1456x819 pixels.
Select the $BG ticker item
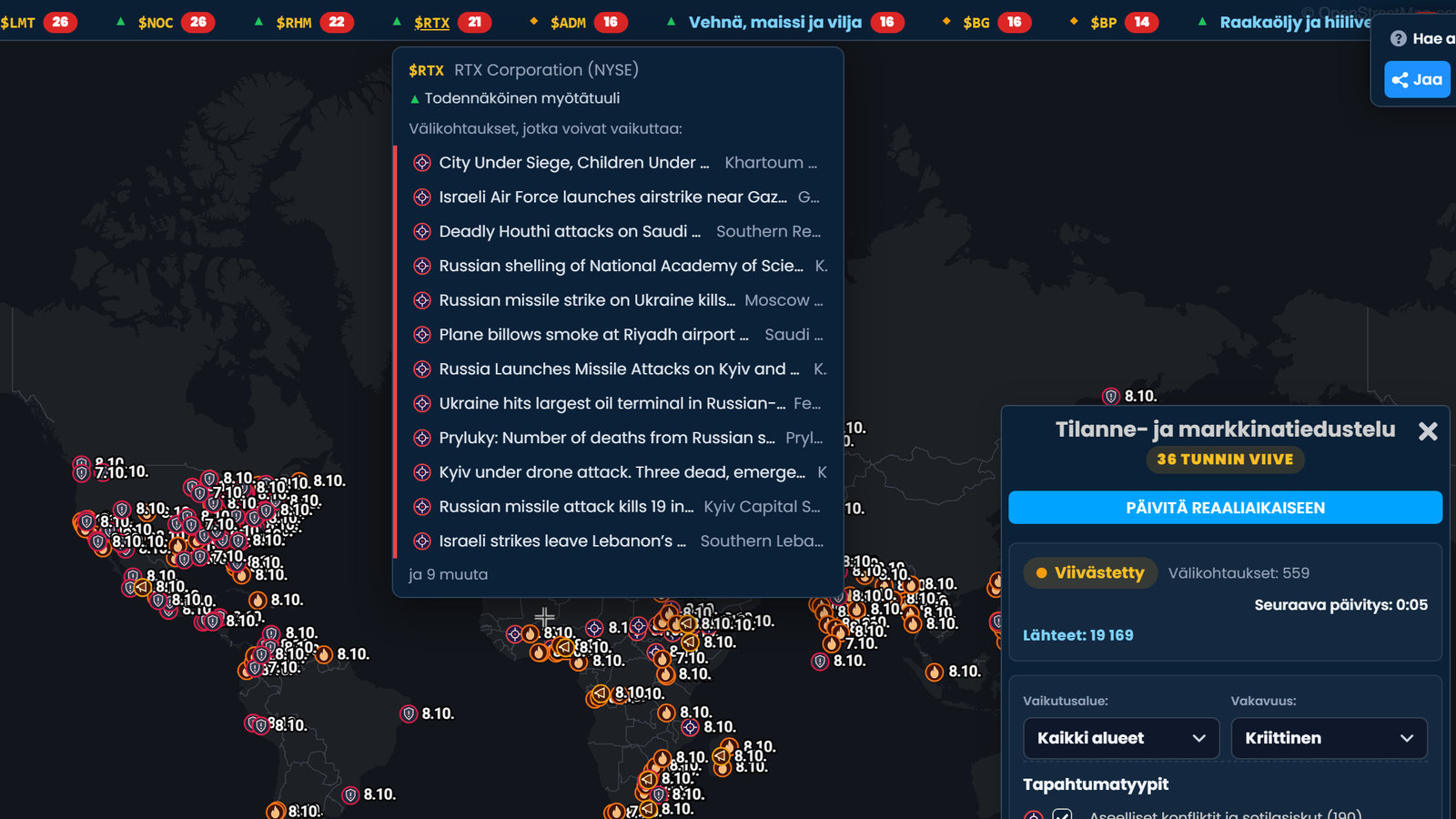987,22
